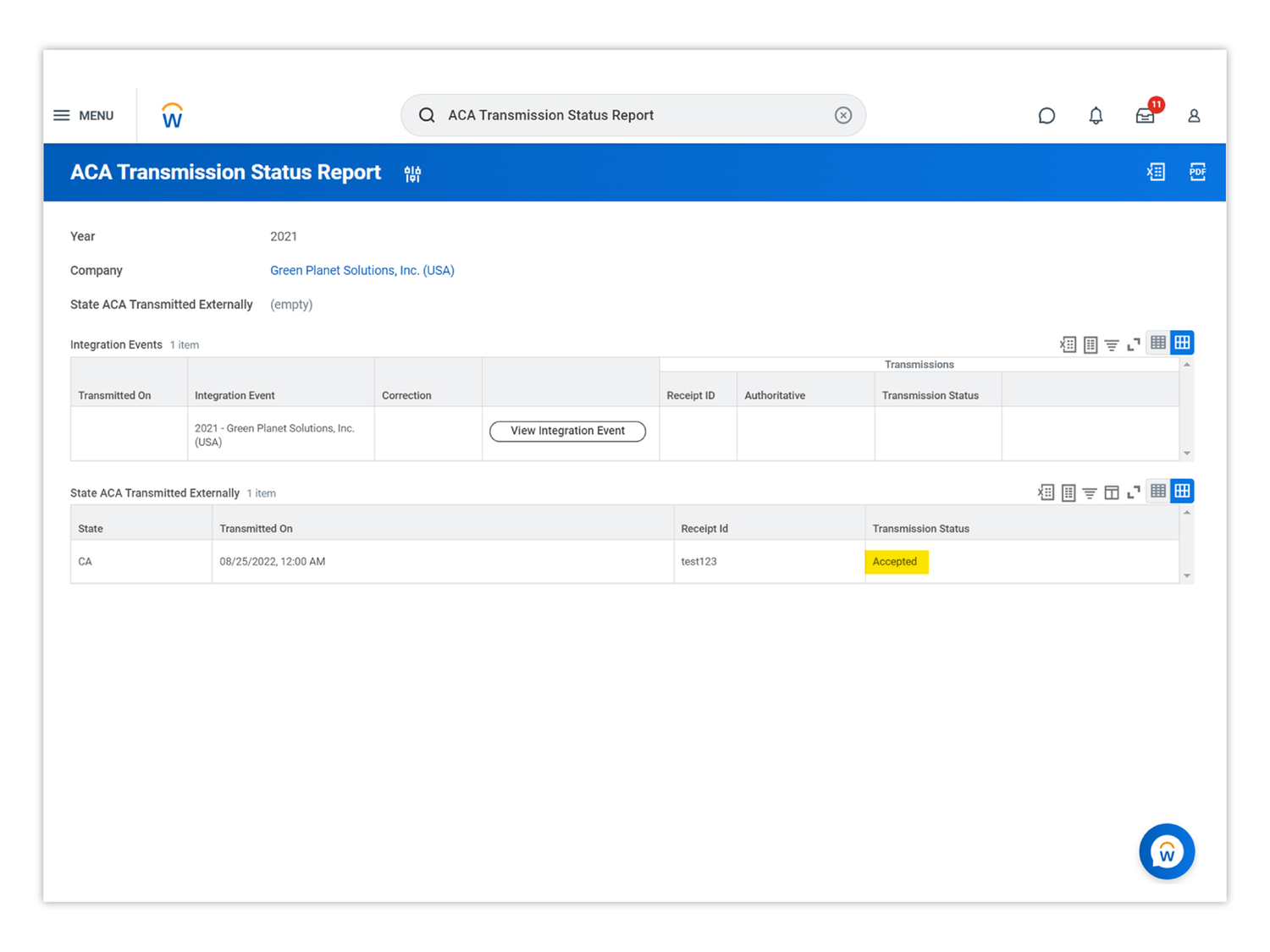Expand the Integration Events grid to fullscreen
The image size is (1270, 952).
coord(1135,344)
